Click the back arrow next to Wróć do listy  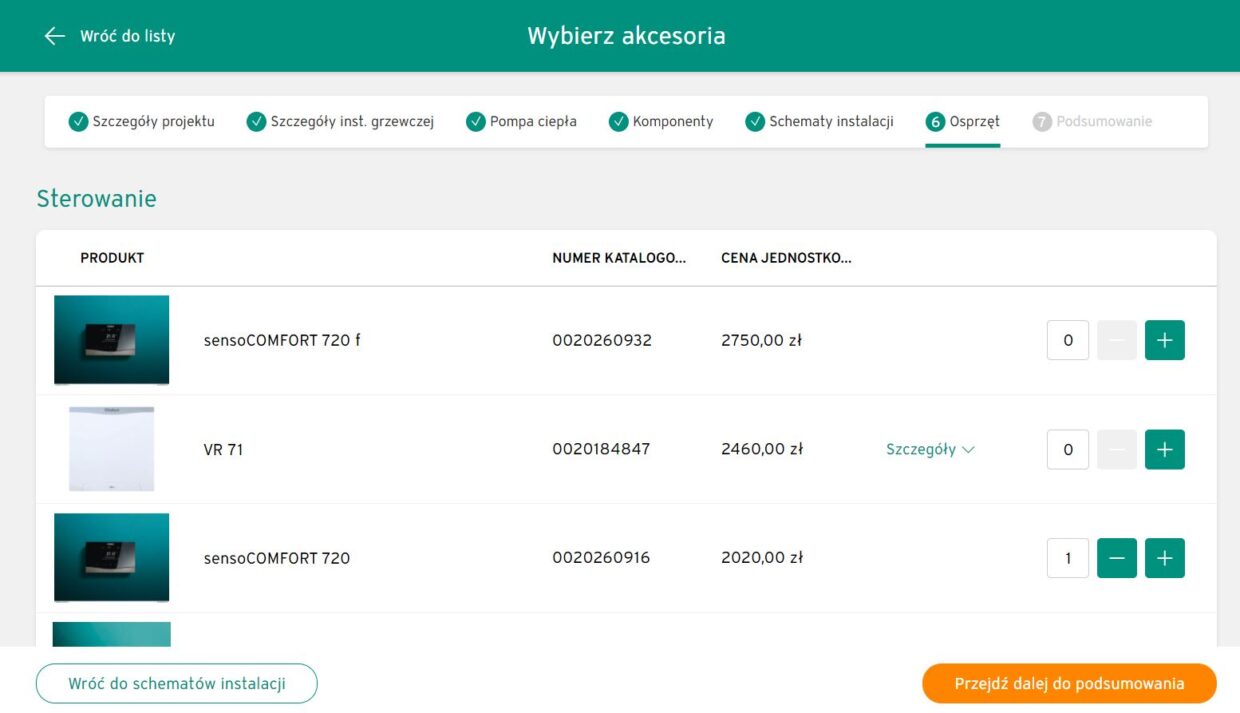tap(54, 36)
